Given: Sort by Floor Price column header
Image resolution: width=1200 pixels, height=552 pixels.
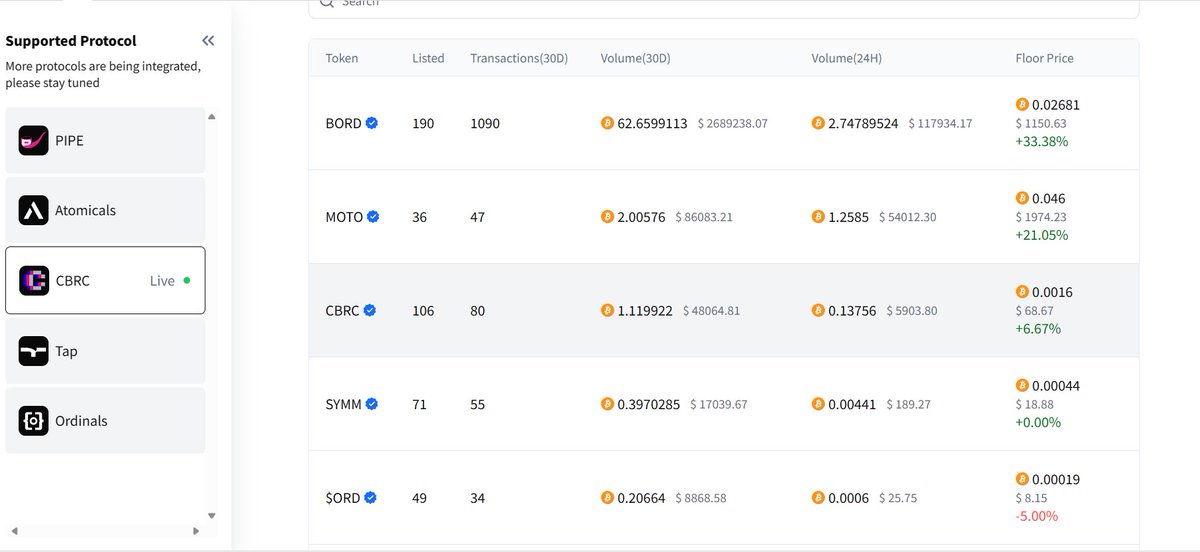Looking at the screenshot, I should click(x=1045, y=58).
